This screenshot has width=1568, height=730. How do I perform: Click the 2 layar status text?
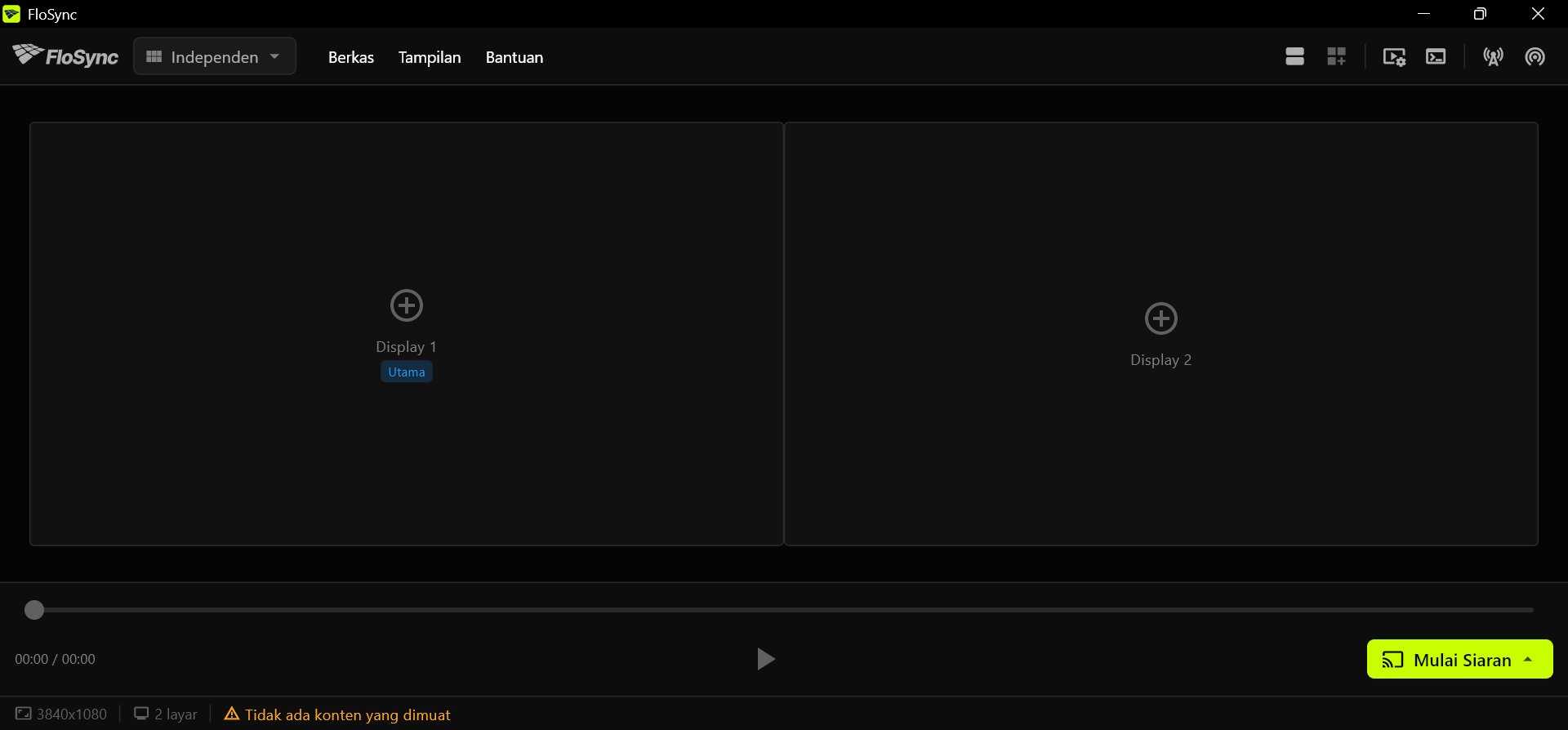point(176,714)
